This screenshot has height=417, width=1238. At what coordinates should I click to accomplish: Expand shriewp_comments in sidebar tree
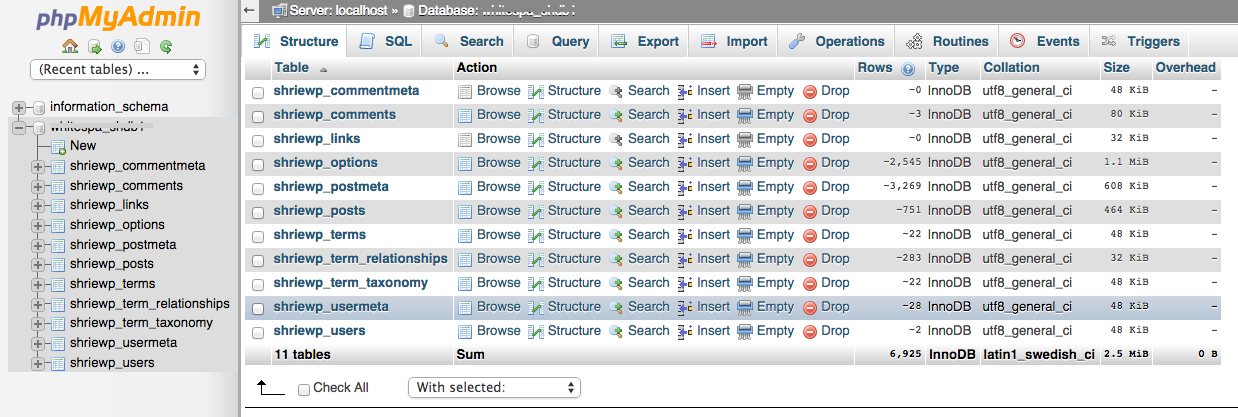point(38,186)
